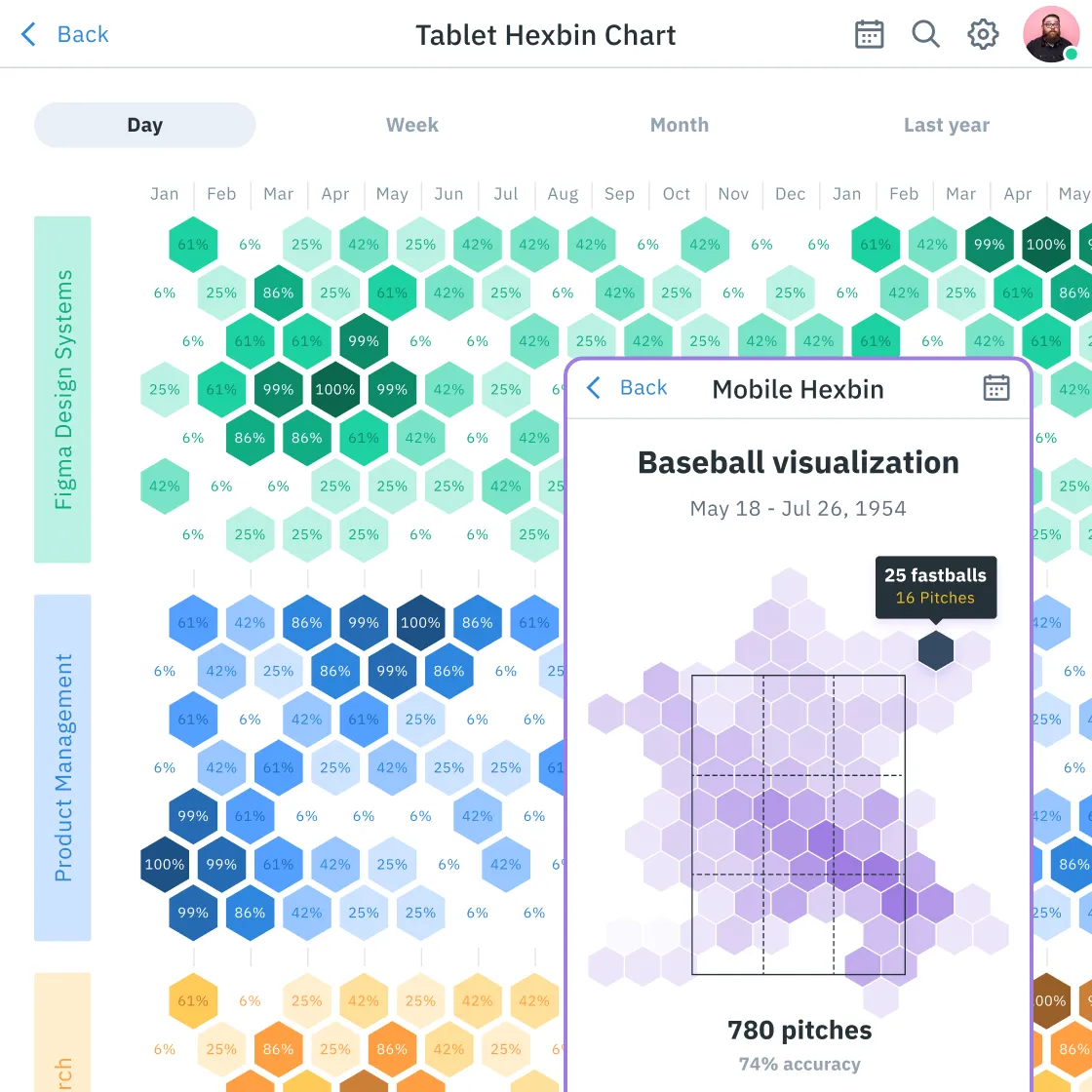Open settings via the gear icon
The image size is (1092, 1092).
click(x=983, y=34)
